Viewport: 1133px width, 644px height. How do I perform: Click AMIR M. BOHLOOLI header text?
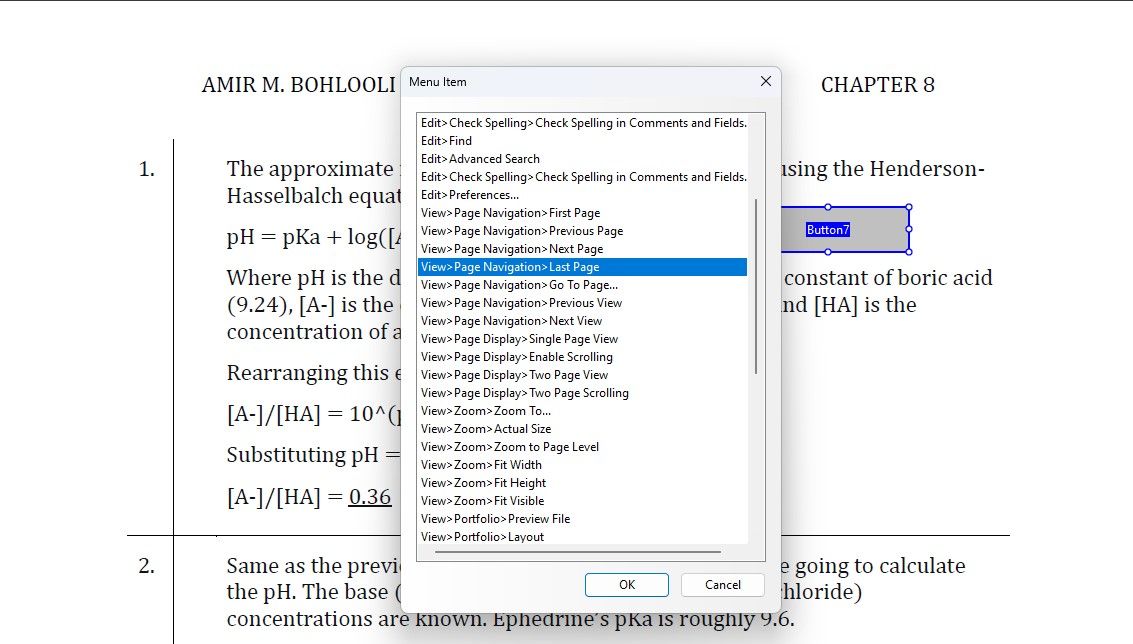coord(298,85)
